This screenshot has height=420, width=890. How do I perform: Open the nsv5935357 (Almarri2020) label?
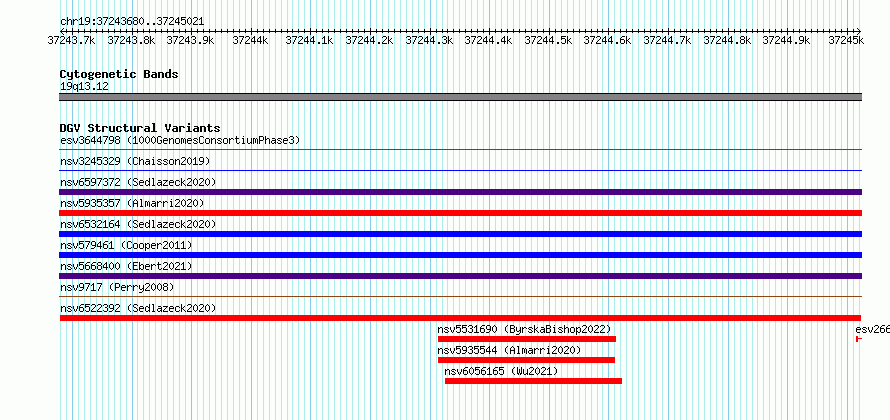(x=132, y=203)
